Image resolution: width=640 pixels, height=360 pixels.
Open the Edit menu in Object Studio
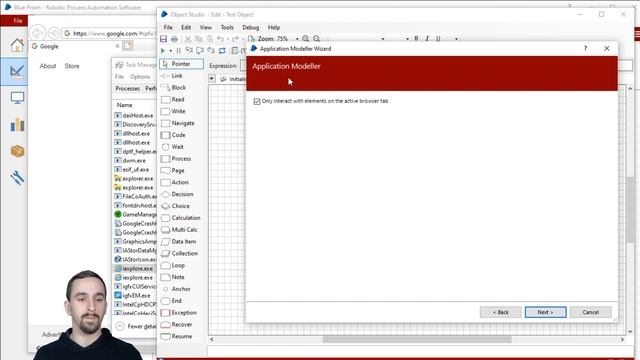pos(186,27)
